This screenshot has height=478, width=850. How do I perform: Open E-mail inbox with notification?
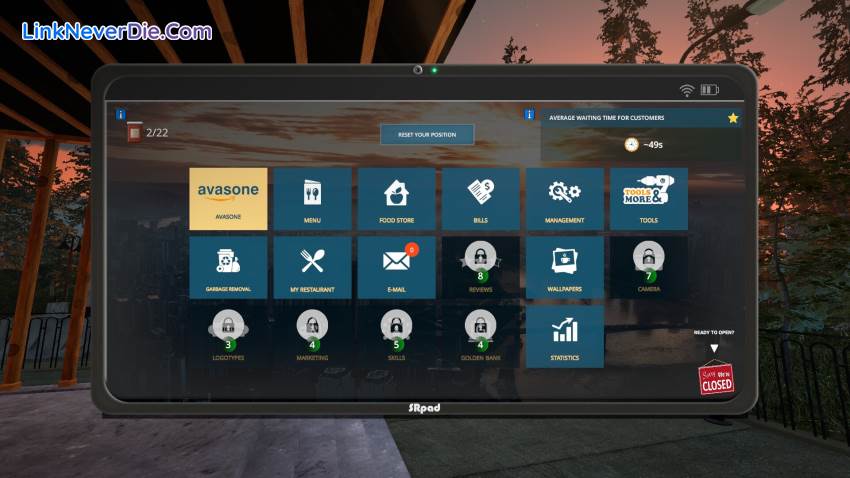(x=396, y=267)
